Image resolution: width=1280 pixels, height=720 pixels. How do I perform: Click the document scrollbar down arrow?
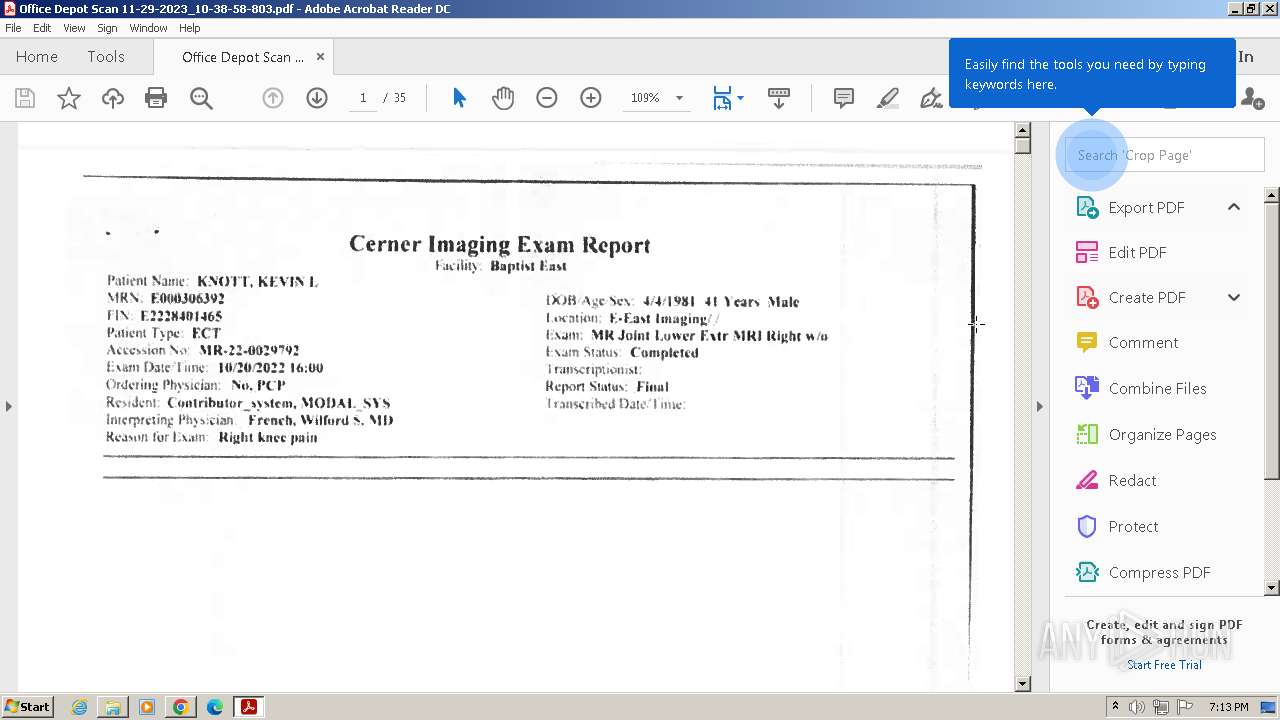pos(1022,684)
